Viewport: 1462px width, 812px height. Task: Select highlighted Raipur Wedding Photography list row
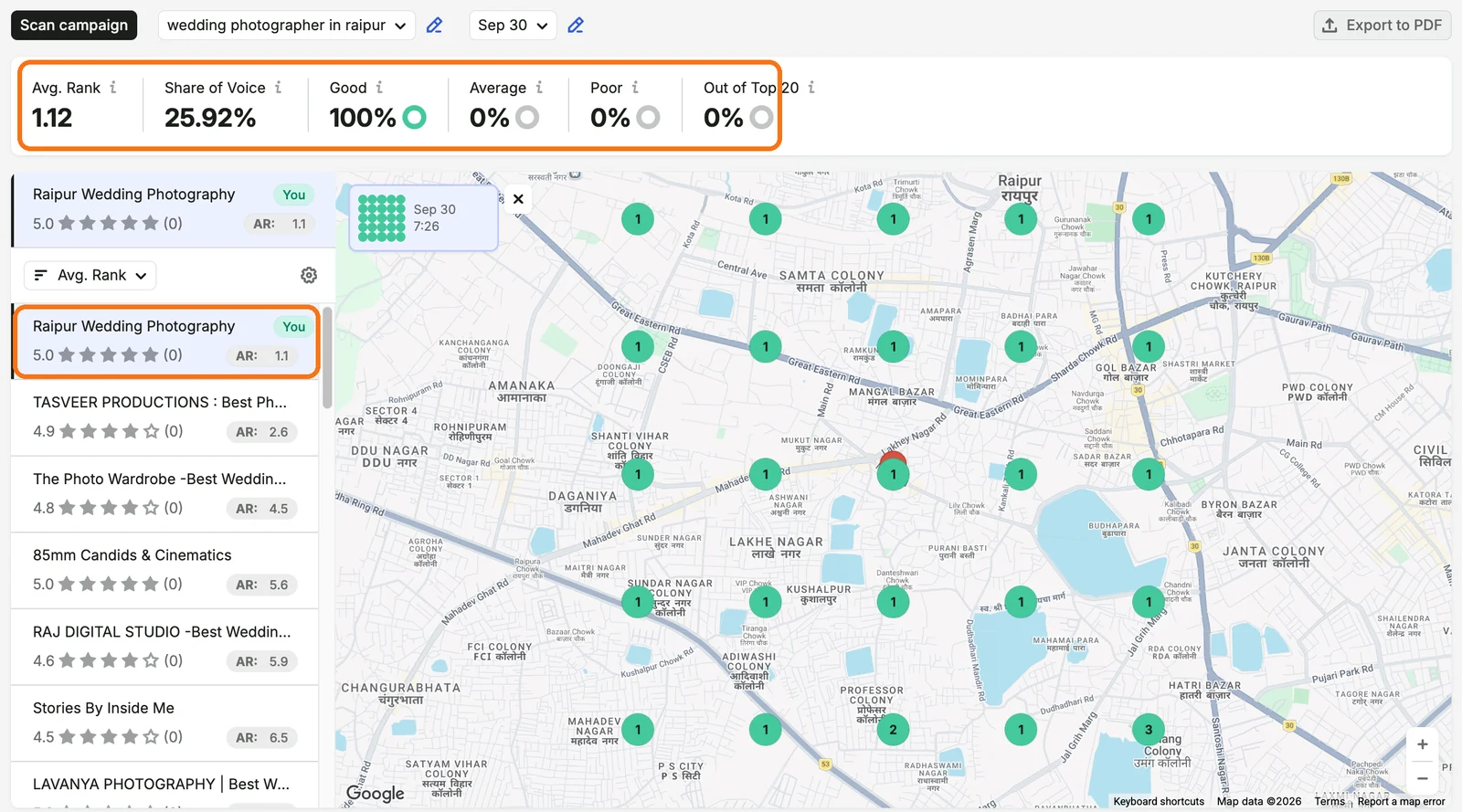point(166,342)
